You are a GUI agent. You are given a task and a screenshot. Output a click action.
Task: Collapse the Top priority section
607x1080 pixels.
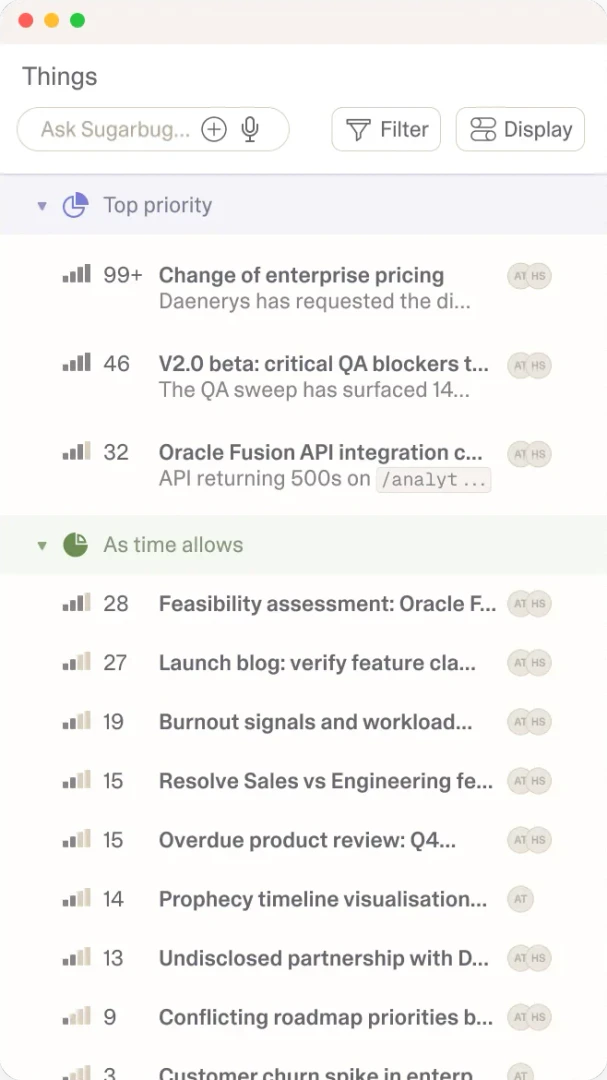pyautogui.click(x=42, y=204)
